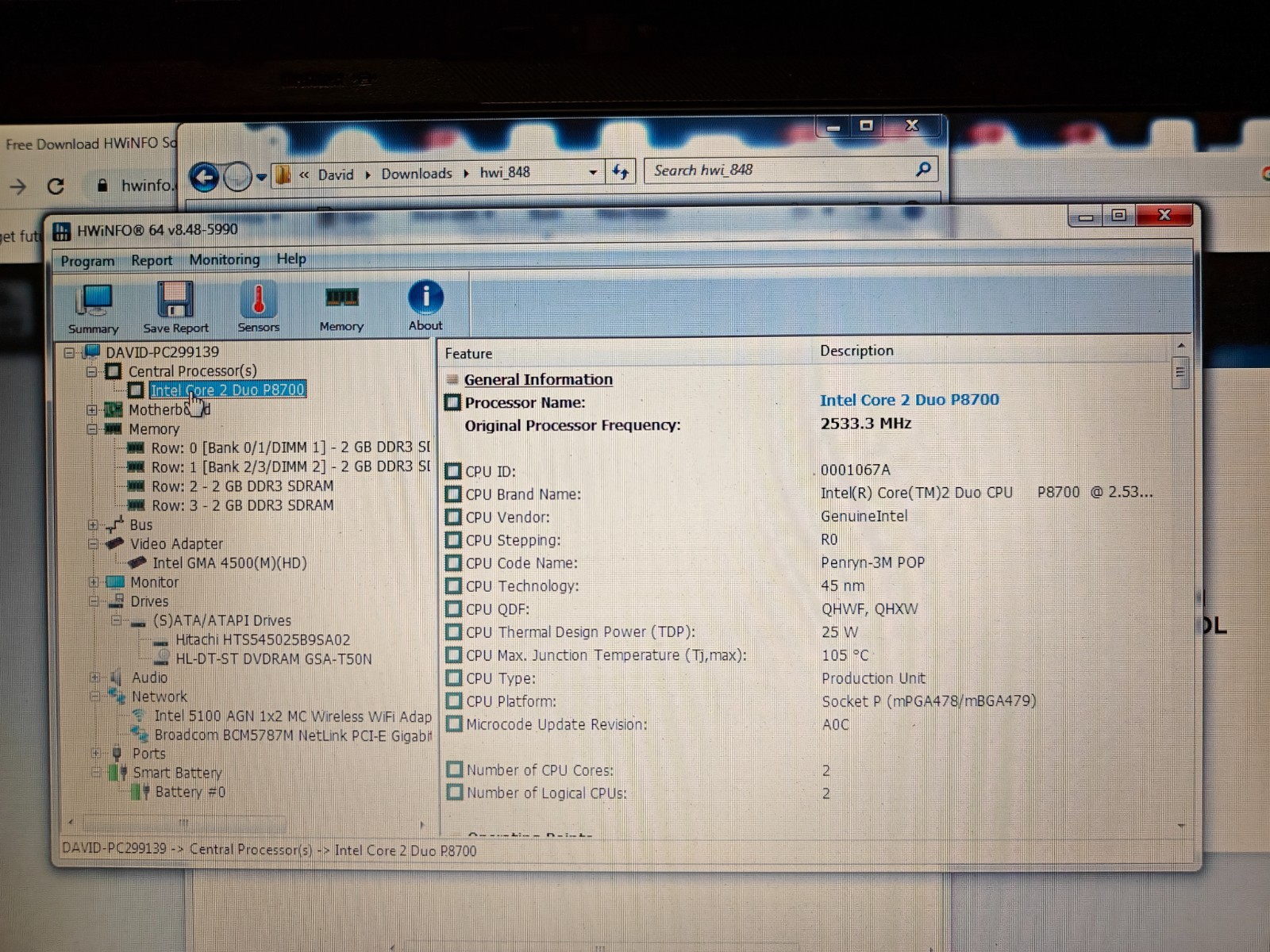
Task: Click Explorer refresh button
Action: pyautogui.click(x=621, y=171)
